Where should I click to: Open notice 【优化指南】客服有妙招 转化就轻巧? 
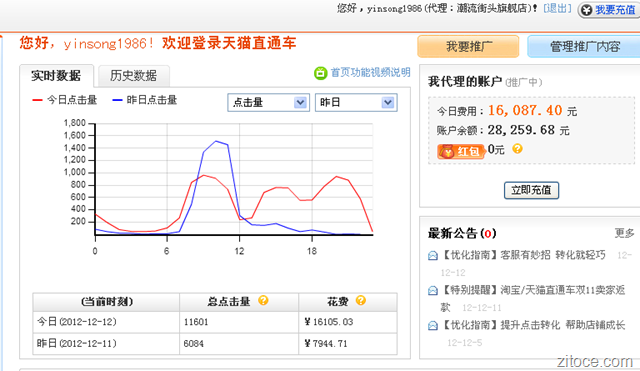(523, 255)
